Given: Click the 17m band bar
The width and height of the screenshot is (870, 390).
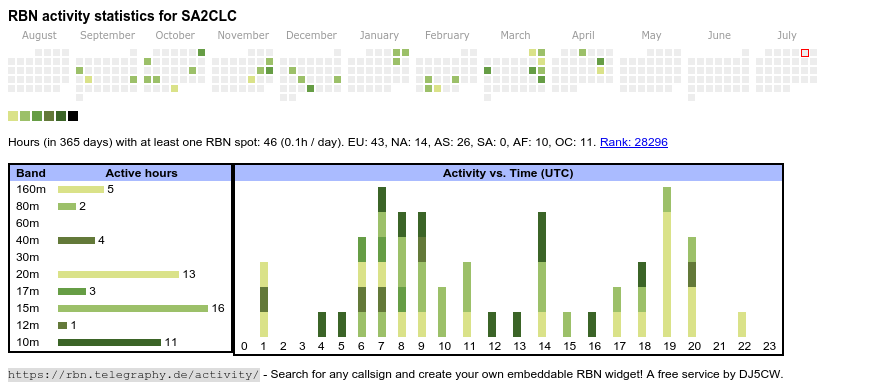Looking at the screenshot, I should (72, 291).
